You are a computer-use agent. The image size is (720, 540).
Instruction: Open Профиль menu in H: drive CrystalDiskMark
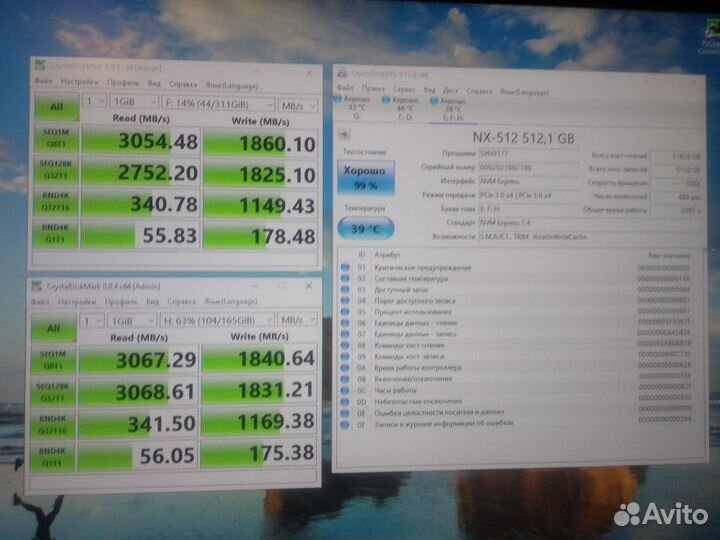coord(121,302)
